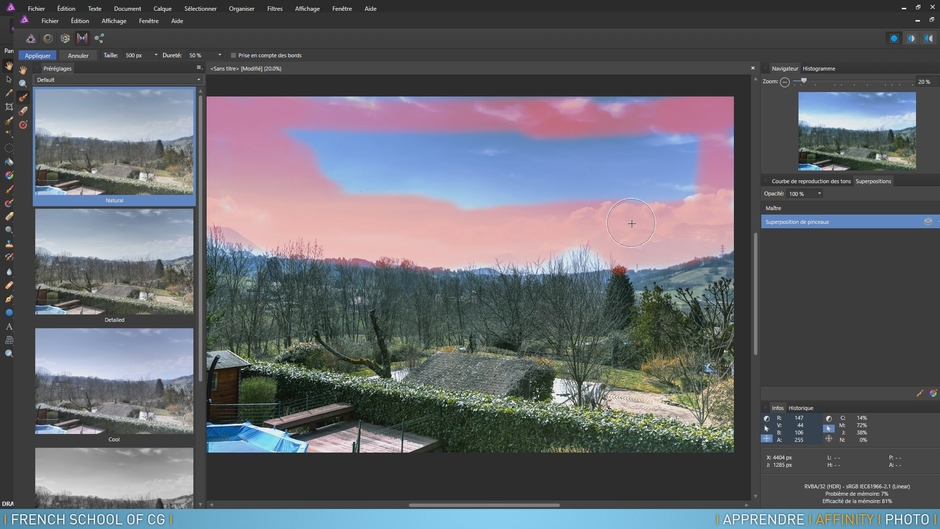Click the Zoom tool at bottom of back toolbar

pyautogui.click(x=9, y=353)
